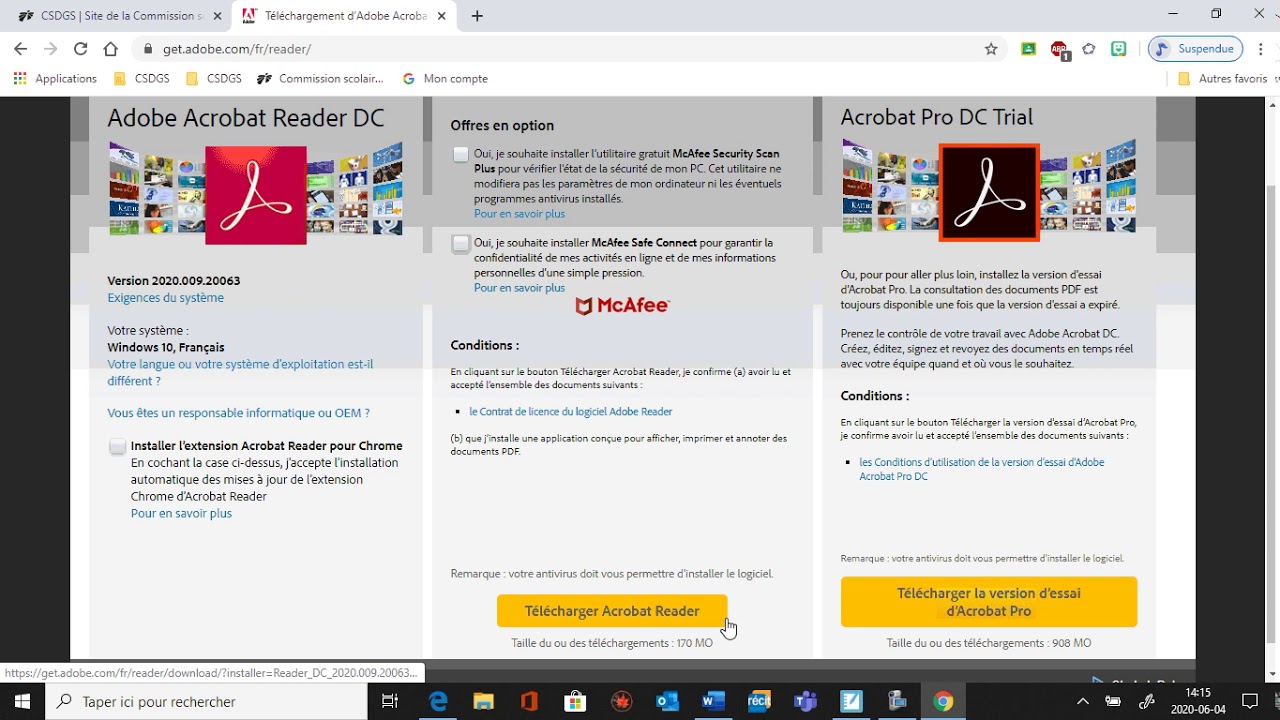This screenshot has height=720, width=1280.
Task: Open the Chrome three-dot menu
Action: pos(1263,49)
